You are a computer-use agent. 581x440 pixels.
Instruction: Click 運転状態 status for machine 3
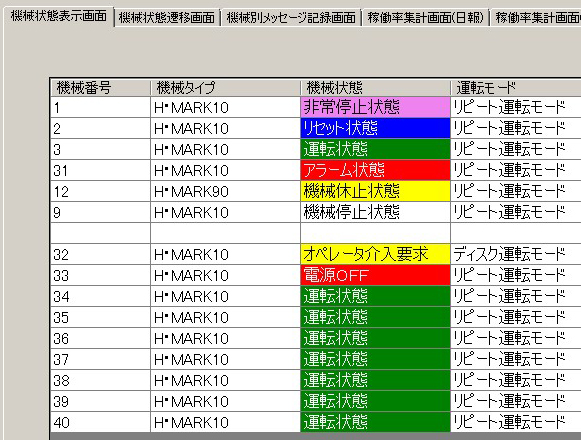(375, 149)
